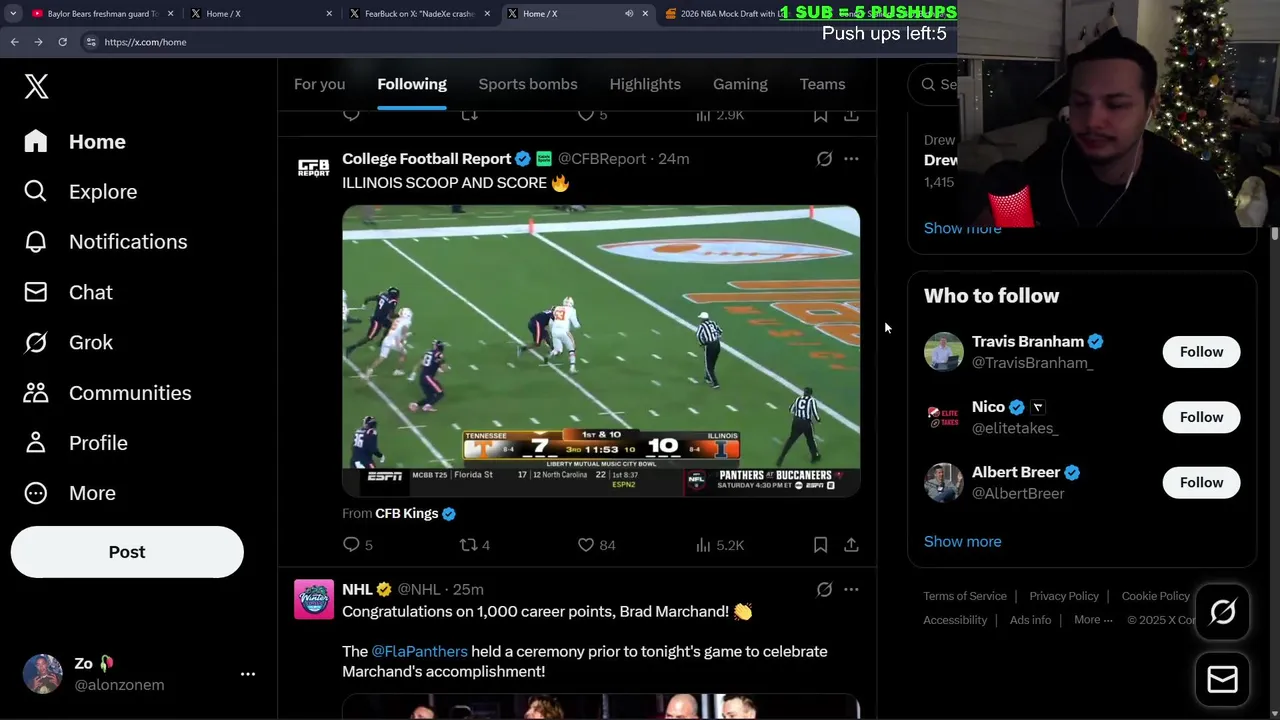The height and width of the screenshot is (720, 1280).
Task: Play the Illinois scoop and score video
Action: click(601, 351)
